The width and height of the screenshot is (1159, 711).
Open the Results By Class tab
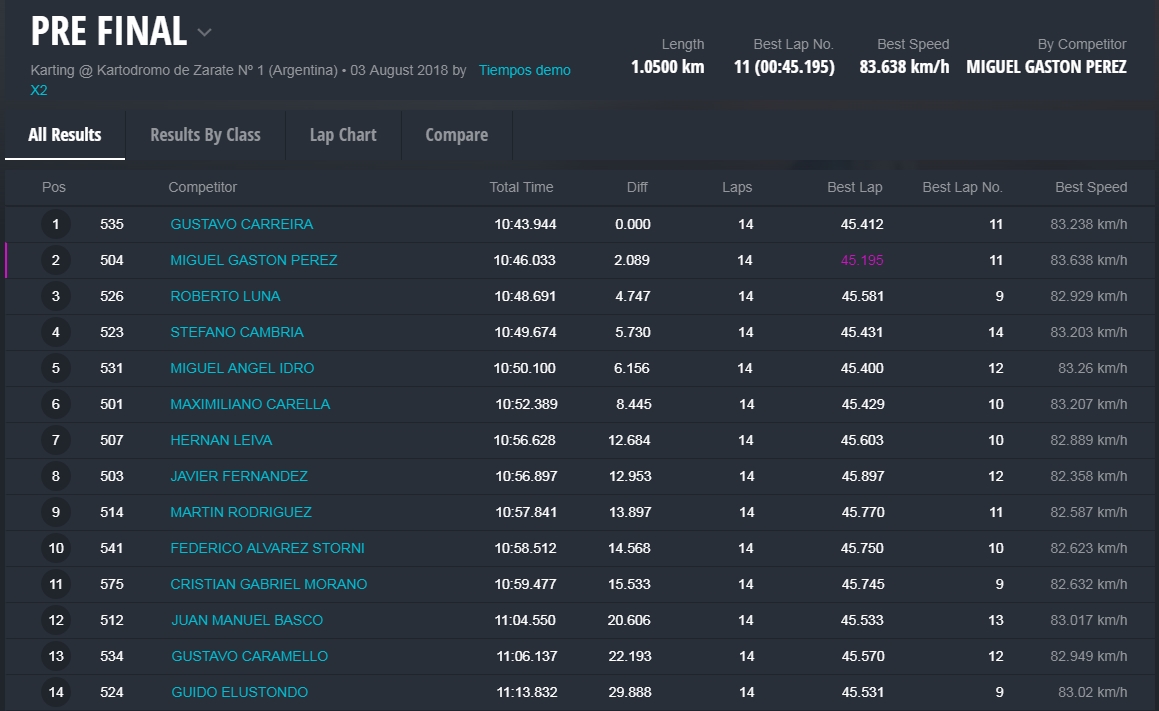(205, 135)
